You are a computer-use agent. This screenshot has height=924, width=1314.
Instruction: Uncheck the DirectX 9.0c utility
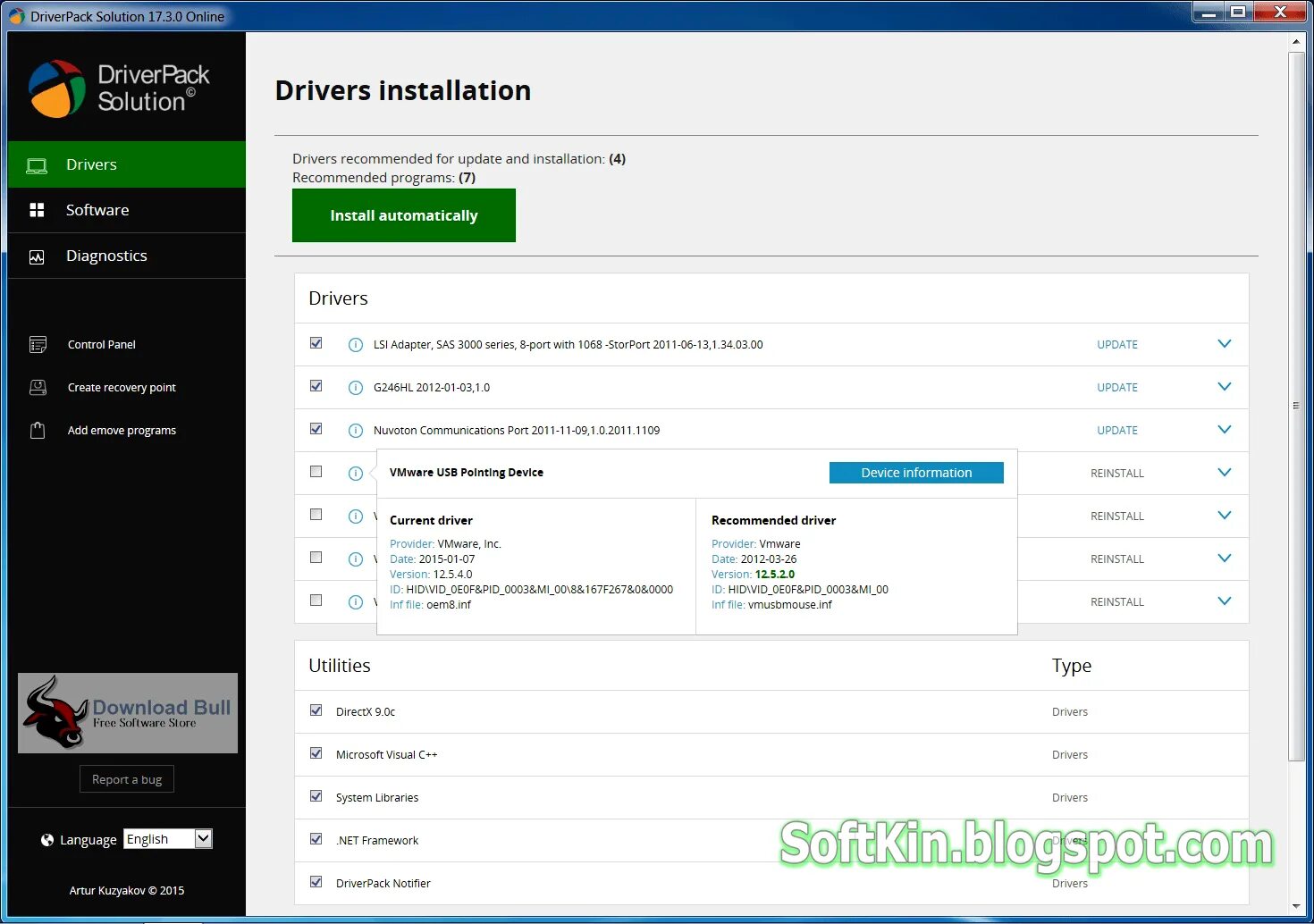[316, 710]
